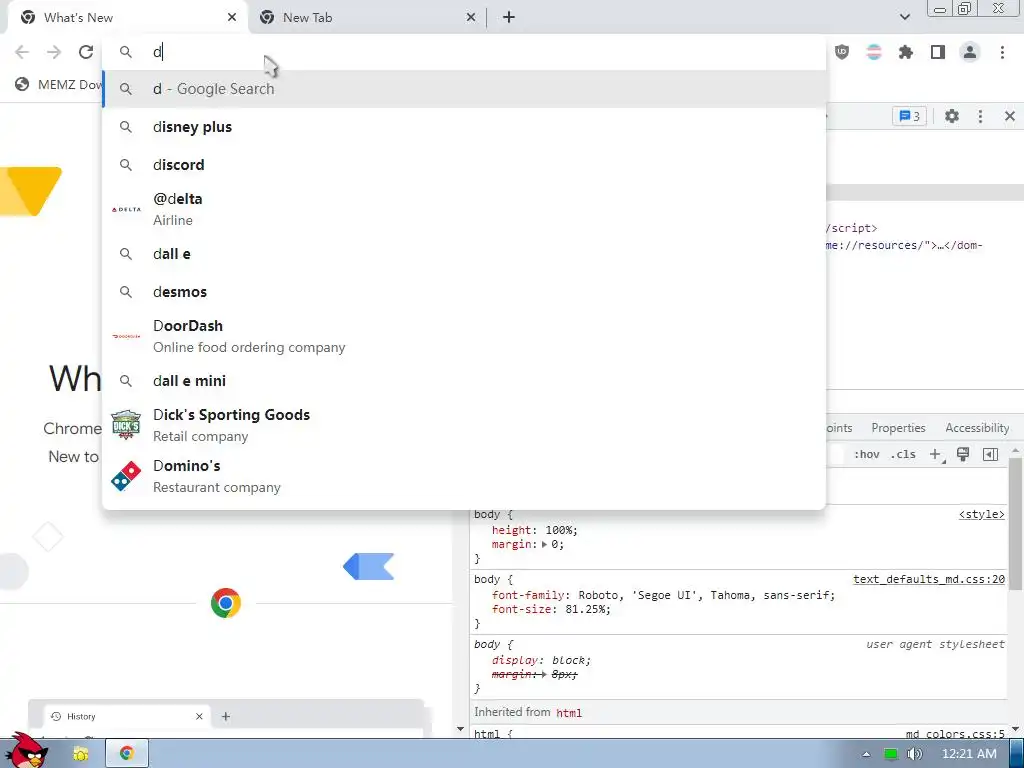Image resolution: width=1024 pixels, height=768 pixels.
Task: Click the Chrome taskbar button
Action: (127, 754)
